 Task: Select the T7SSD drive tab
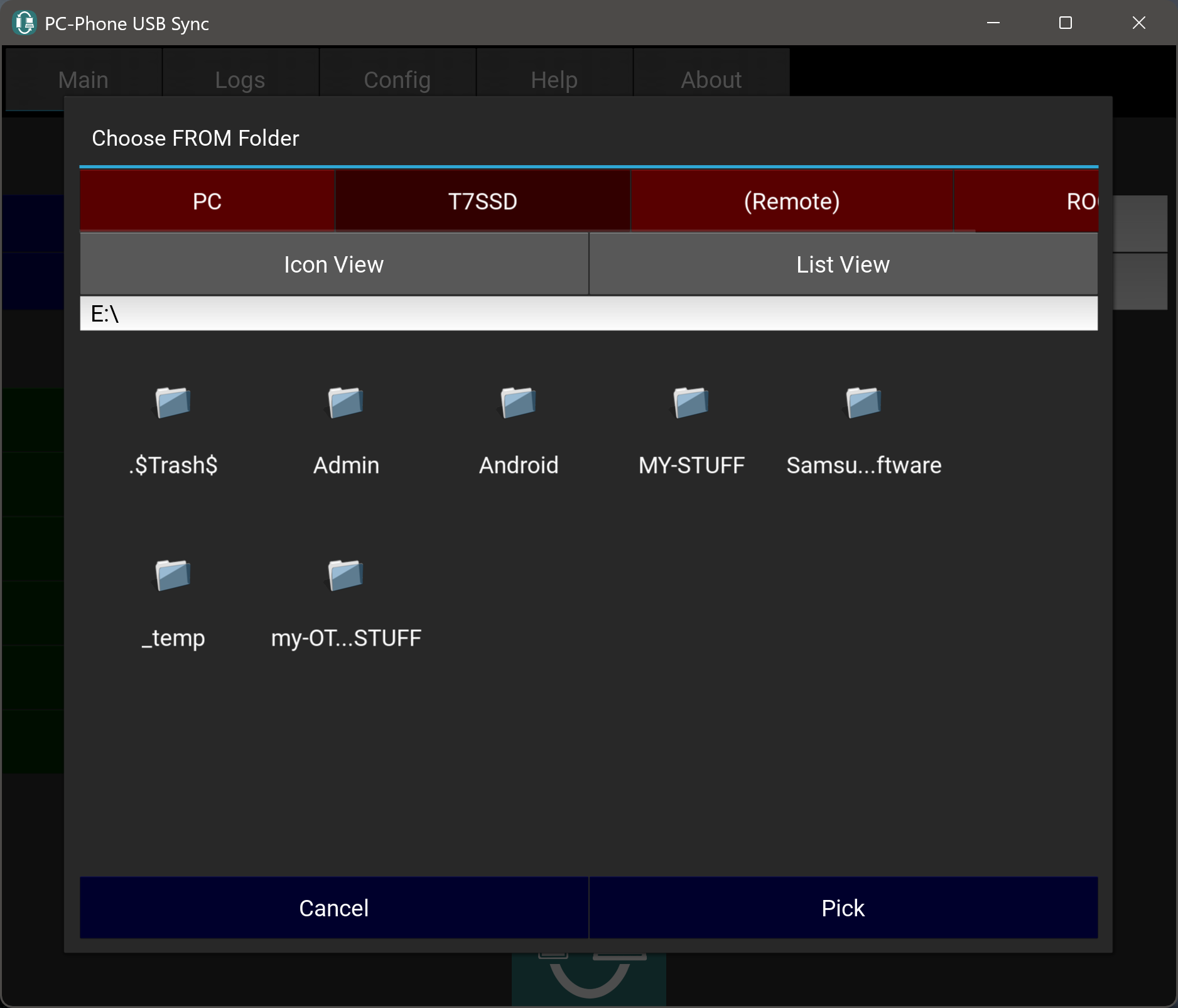click(x=482, y=201)
